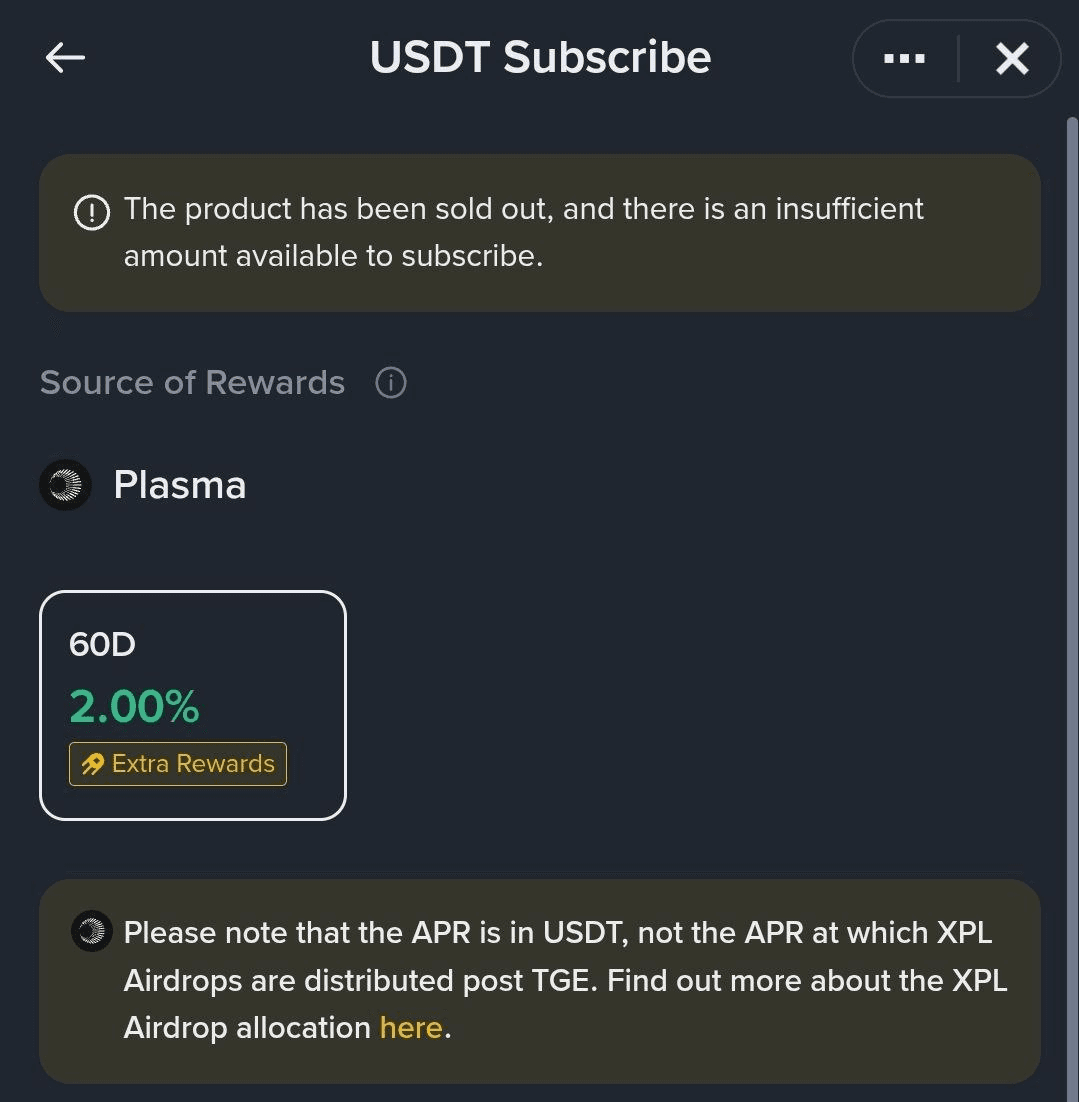Click the Plasma rewards source name

[180, 485]
